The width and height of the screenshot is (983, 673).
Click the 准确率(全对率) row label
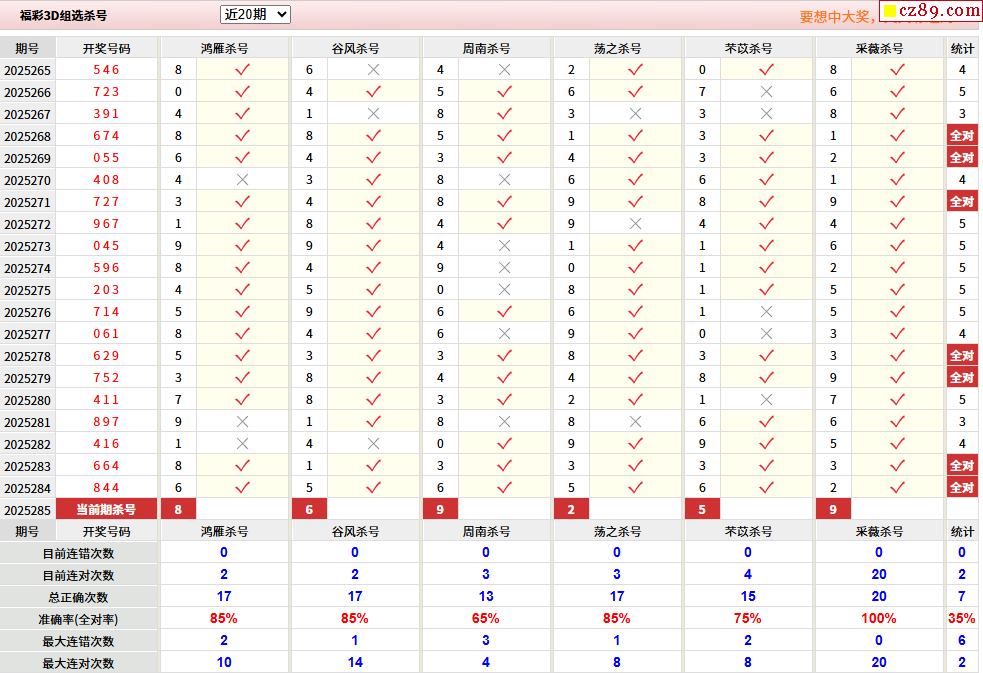78,619
